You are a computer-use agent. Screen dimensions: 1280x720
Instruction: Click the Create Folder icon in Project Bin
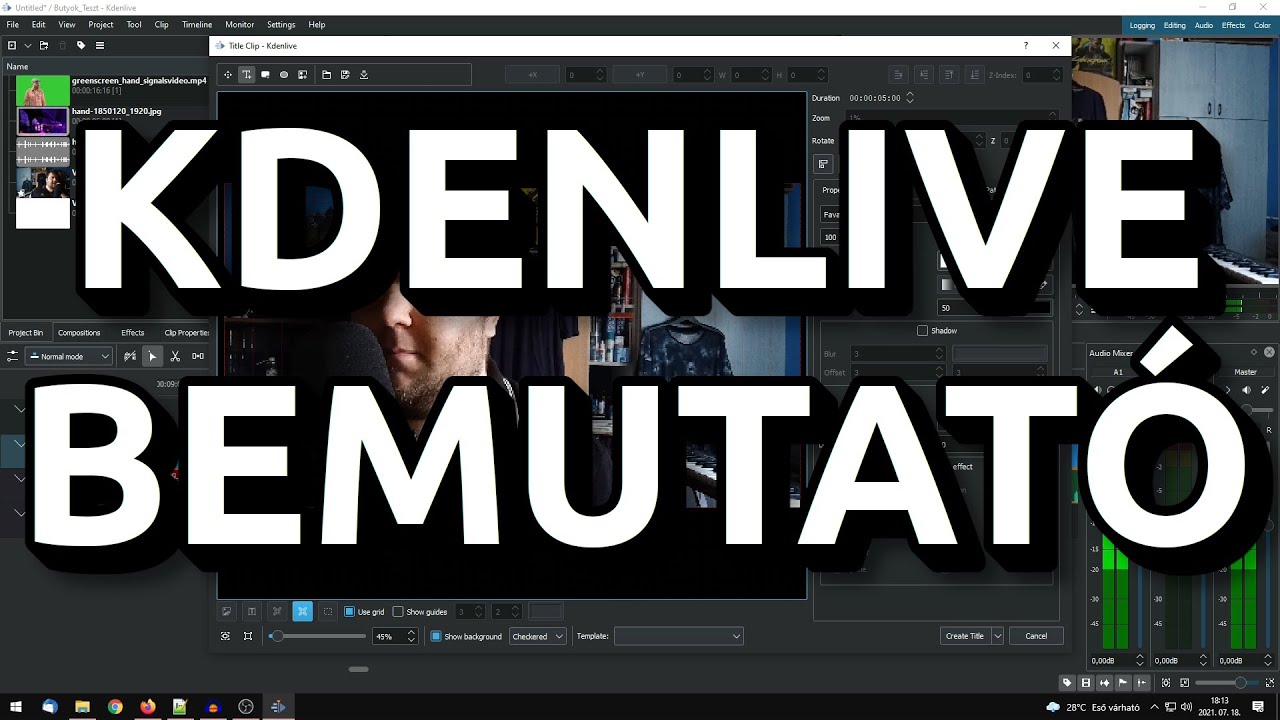pyautogui.click(x=44, y=45)
